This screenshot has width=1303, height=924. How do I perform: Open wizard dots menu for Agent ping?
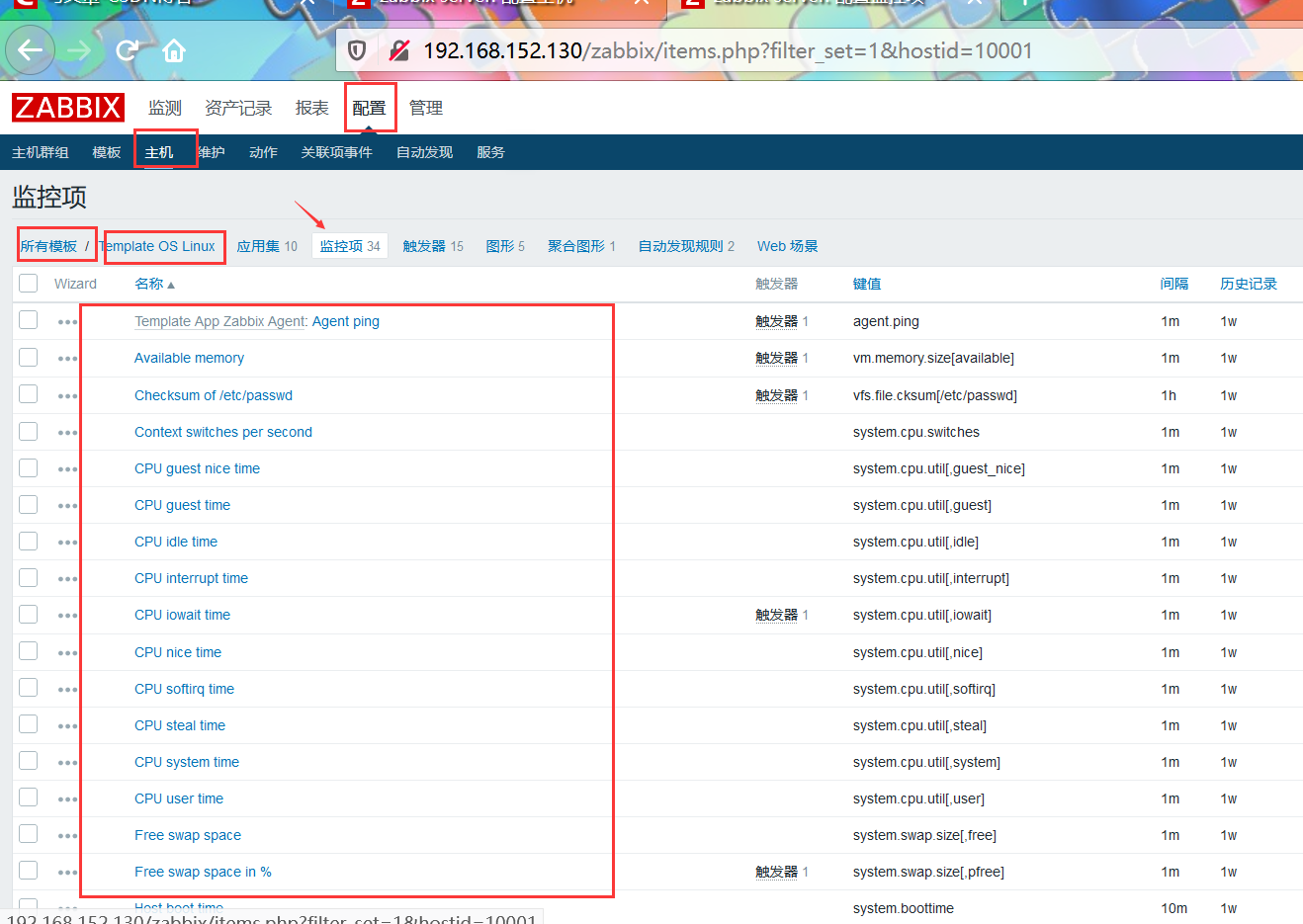[x=67, y=322]
